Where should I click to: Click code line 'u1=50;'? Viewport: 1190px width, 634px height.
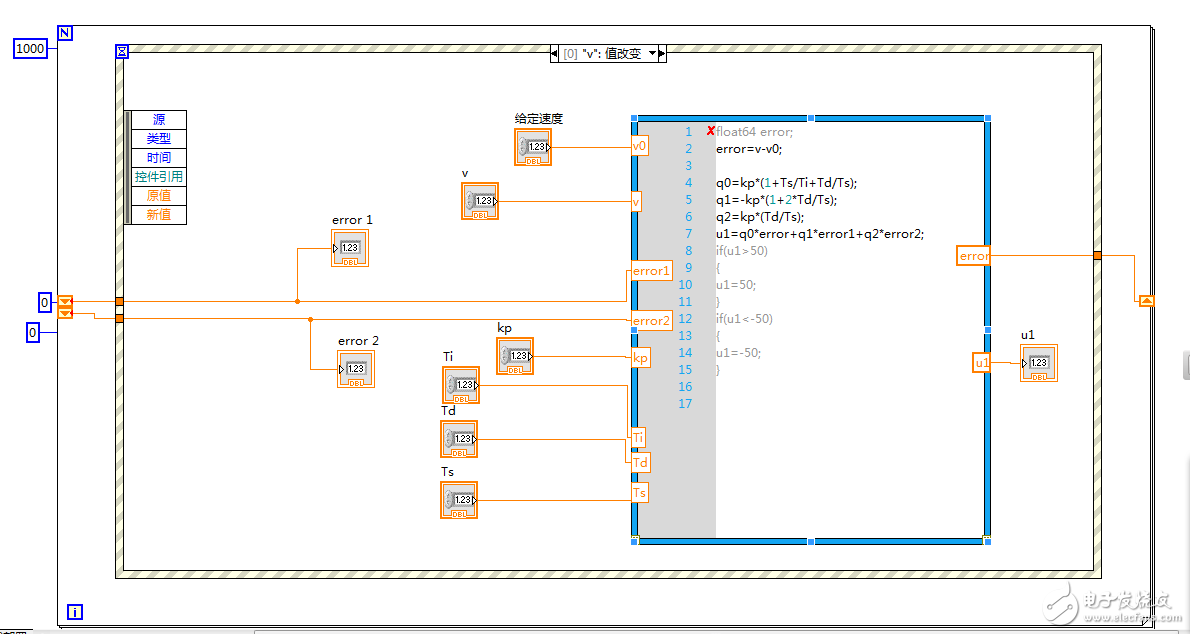coord(736,285)
